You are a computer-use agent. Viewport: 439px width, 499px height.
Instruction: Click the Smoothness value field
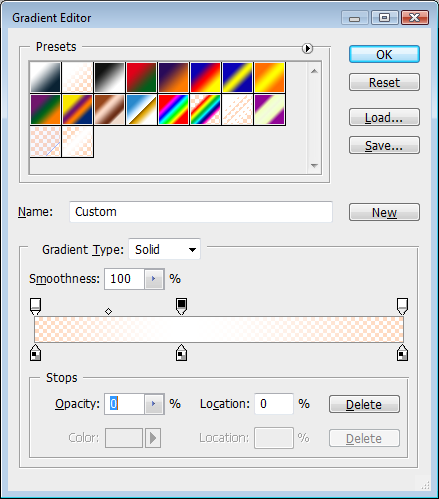point(124,279)
